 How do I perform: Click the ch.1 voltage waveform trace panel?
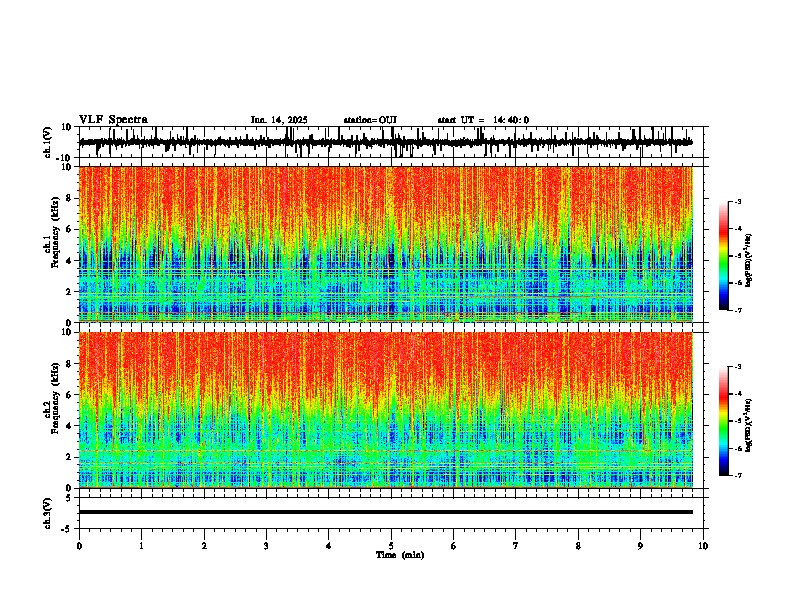(393, 142)
